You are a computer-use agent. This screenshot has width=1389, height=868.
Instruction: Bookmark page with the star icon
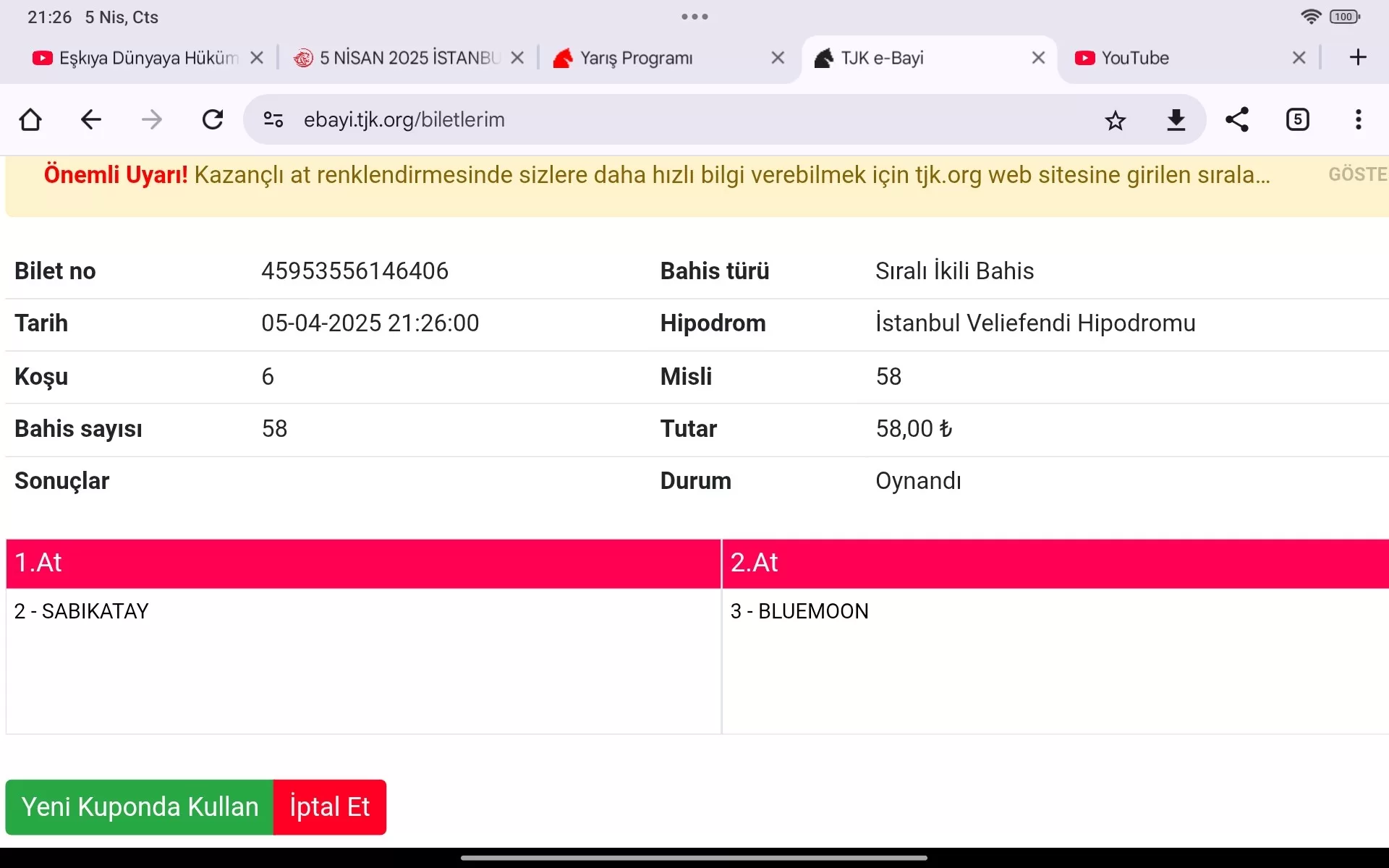tap(1115, 120)
